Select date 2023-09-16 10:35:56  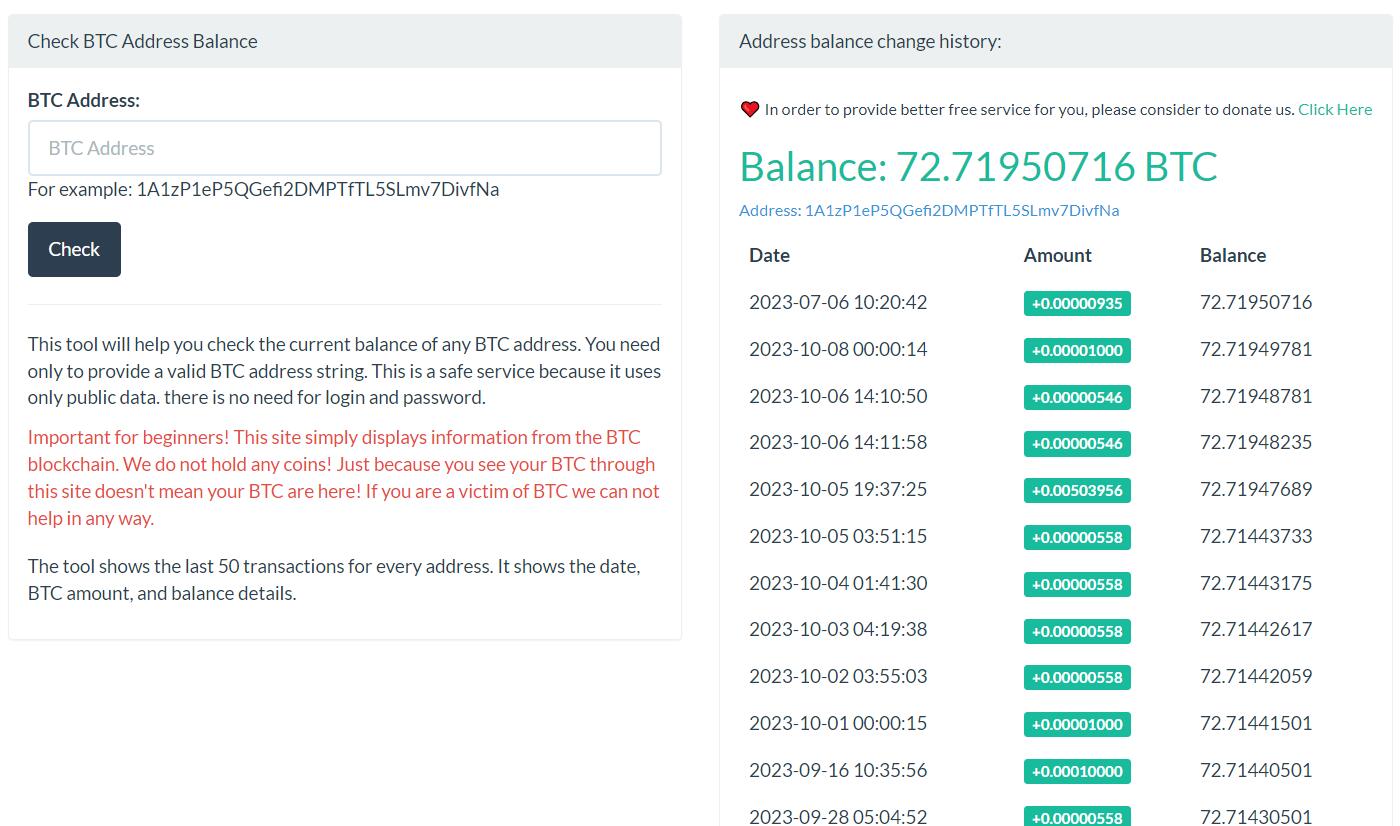coord(838,770)
